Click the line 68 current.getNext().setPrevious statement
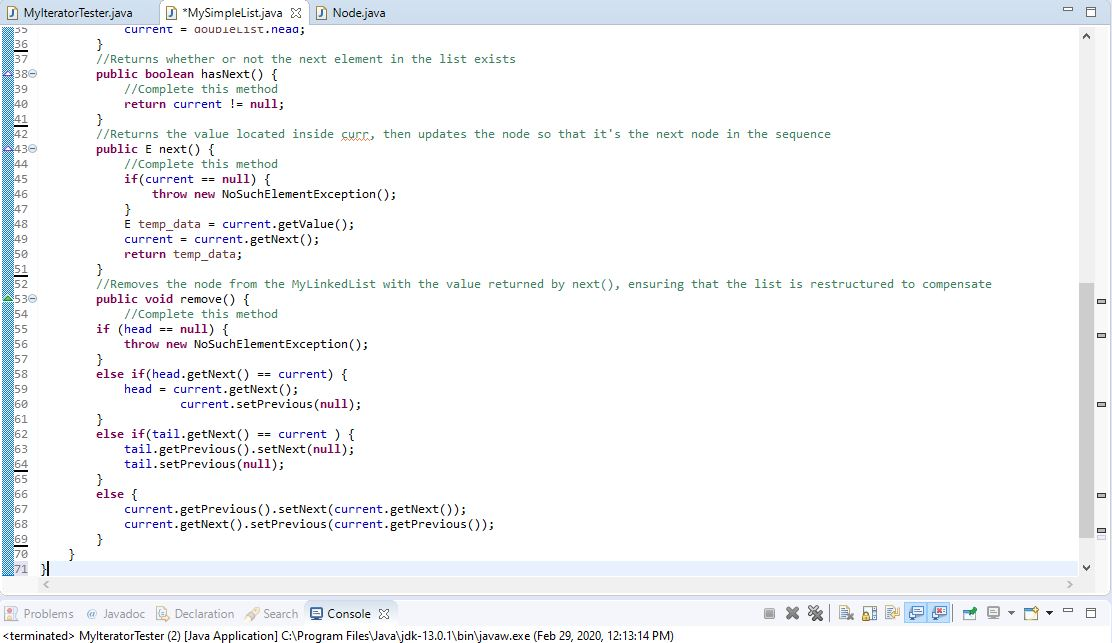1112x643 pixels. click(x=308, y=525)
